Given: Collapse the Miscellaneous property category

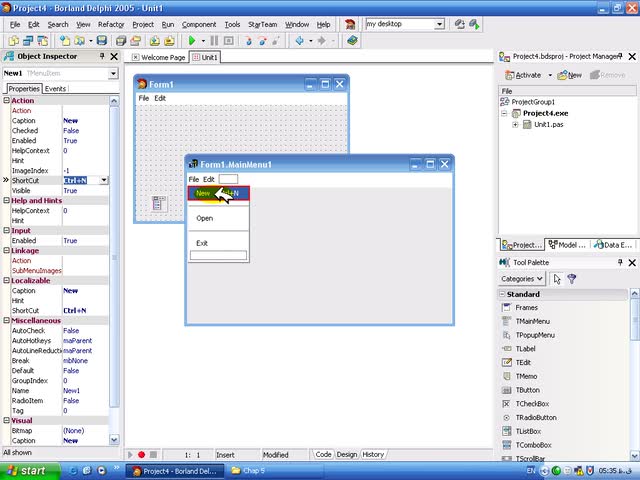Looking at the screenshot, I should click(7, 320).
